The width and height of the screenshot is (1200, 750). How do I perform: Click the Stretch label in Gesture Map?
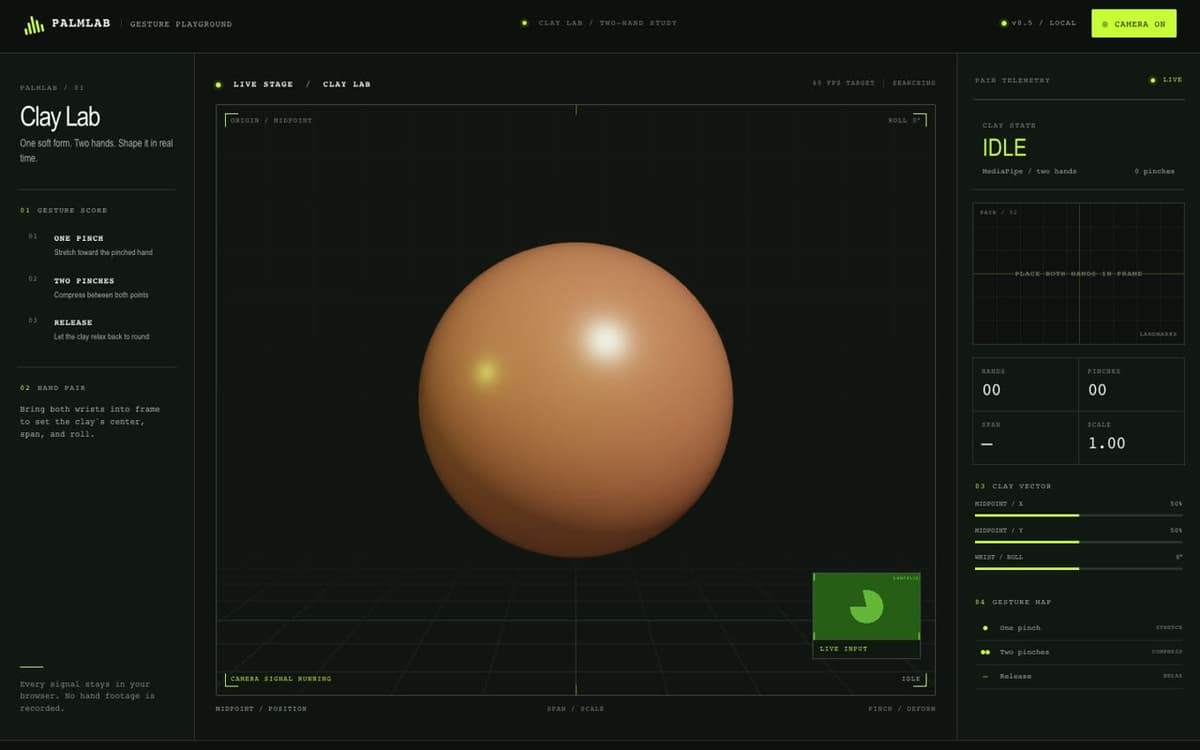click(1169, 628)
